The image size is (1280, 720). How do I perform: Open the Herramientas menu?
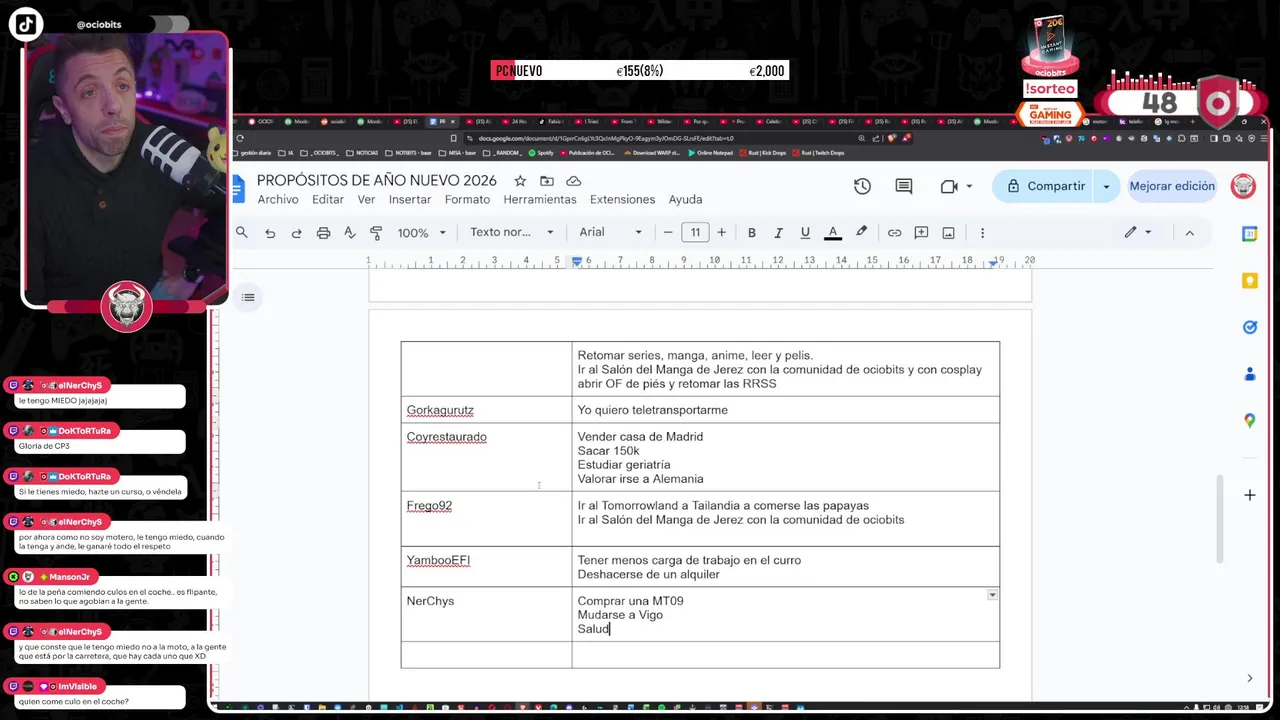point(540,200)
